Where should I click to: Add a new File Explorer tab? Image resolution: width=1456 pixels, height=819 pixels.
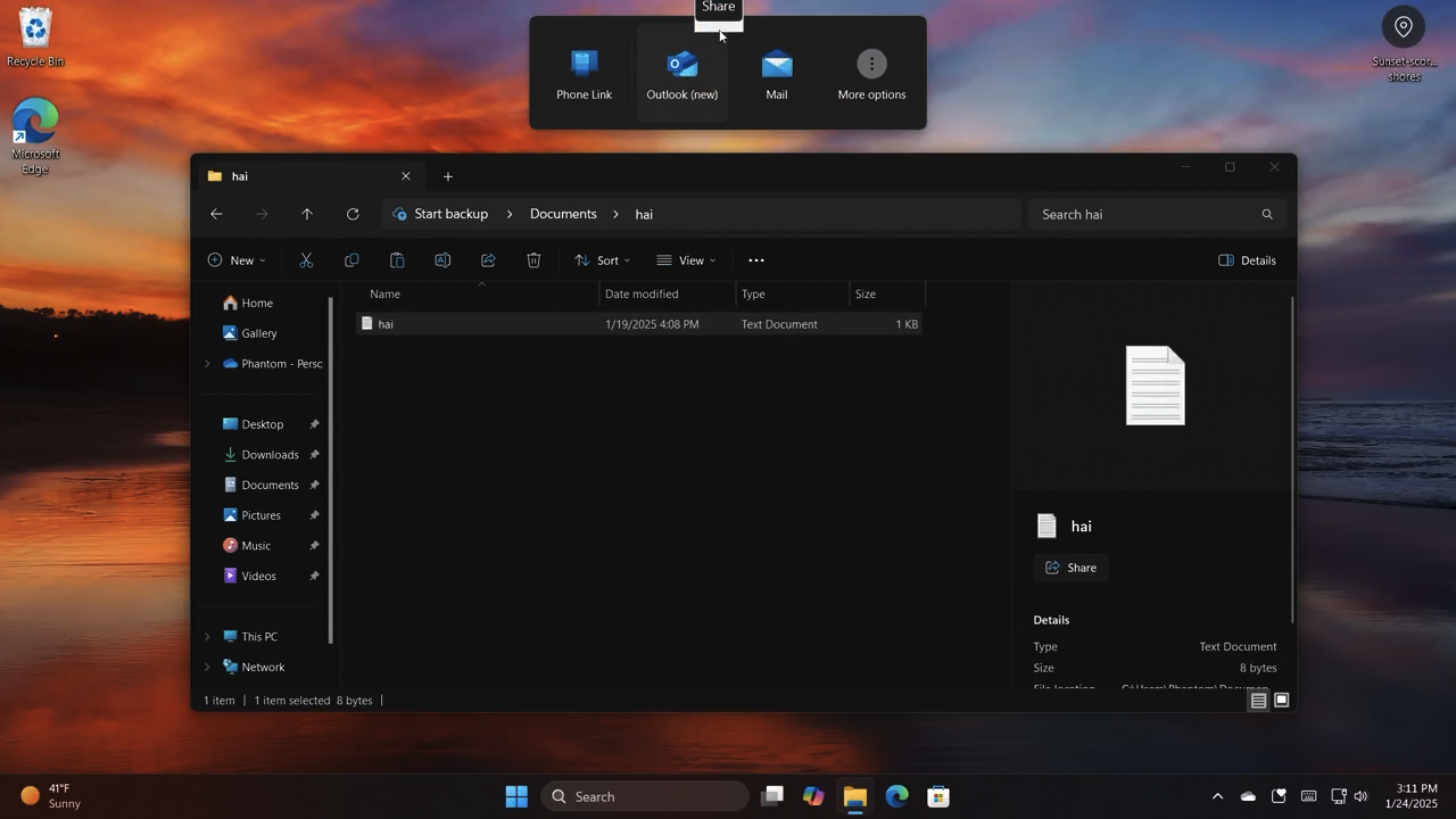[448, 177]
